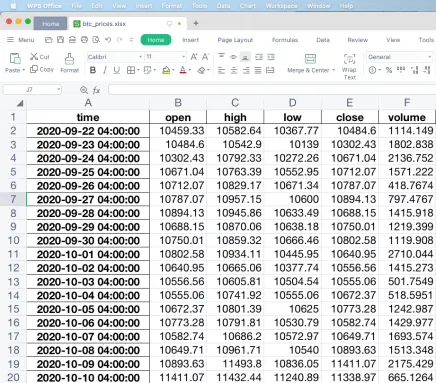Toggle bold formatting
This screenshot has width=436, height=383.
click(93, 70)
